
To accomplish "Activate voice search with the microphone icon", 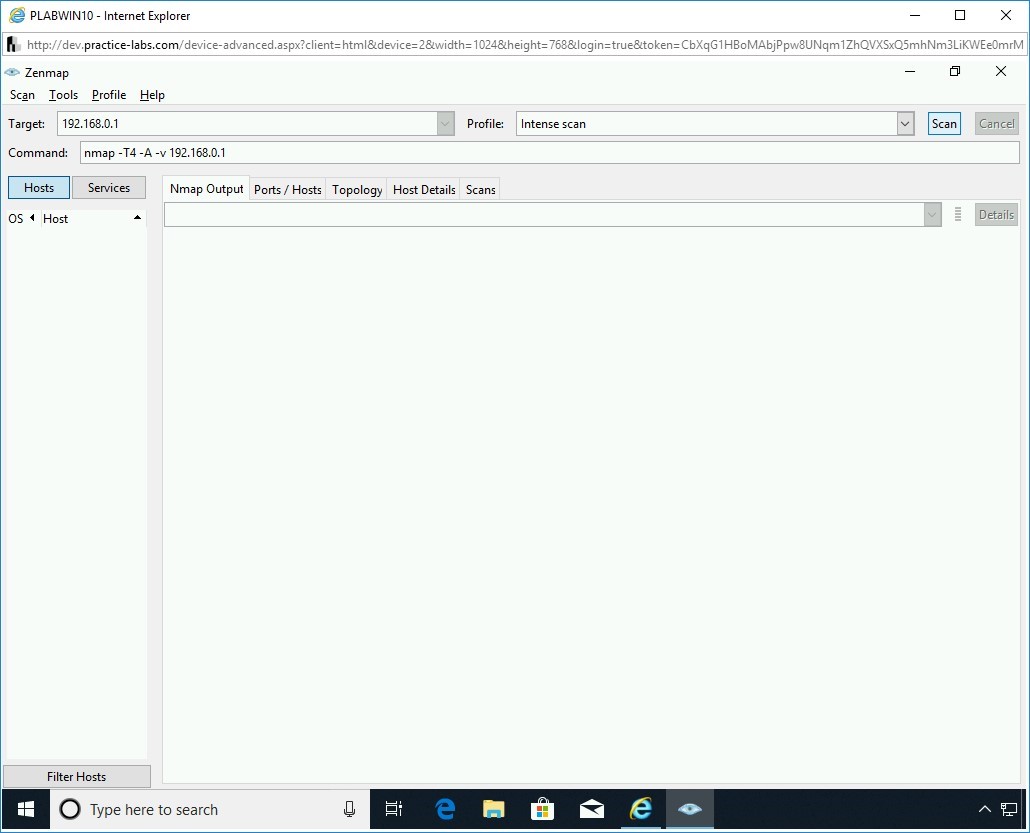I will coord(349,809).
